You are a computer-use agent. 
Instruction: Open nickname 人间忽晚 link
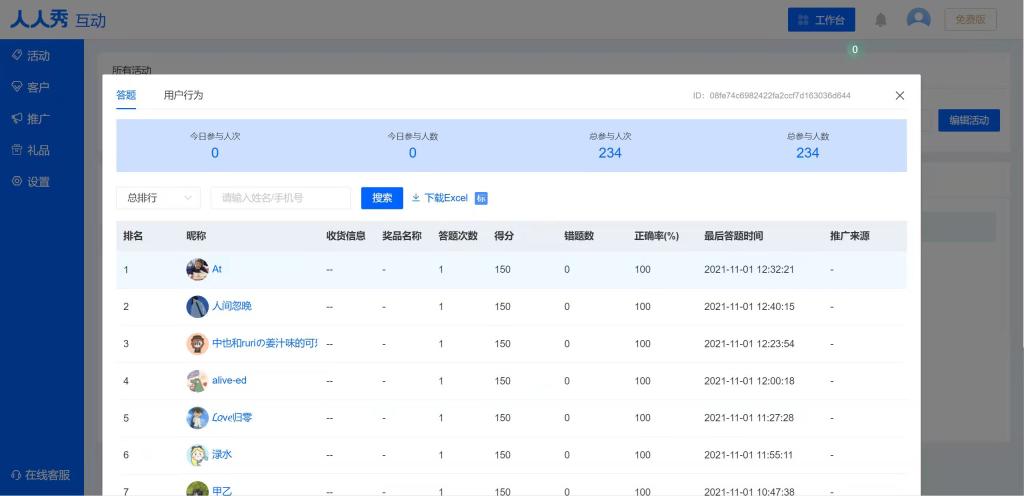[232, 305]
